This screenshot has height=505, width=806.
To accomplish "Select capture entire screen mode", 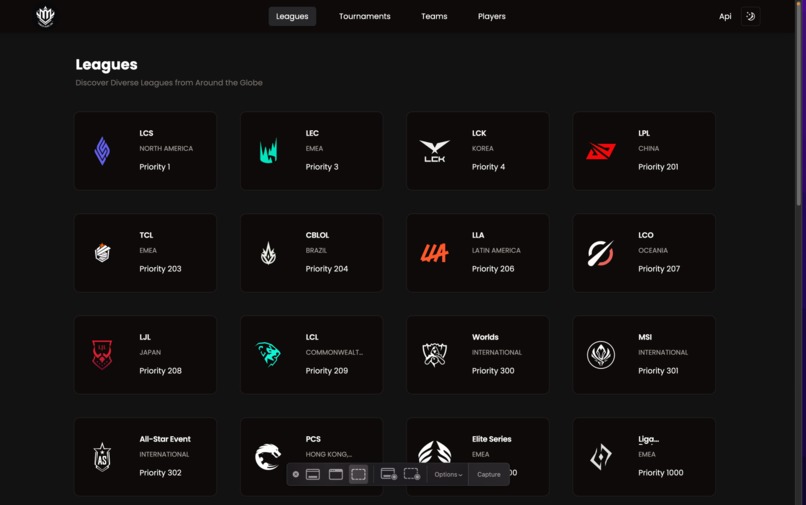I will coord(313,474).
